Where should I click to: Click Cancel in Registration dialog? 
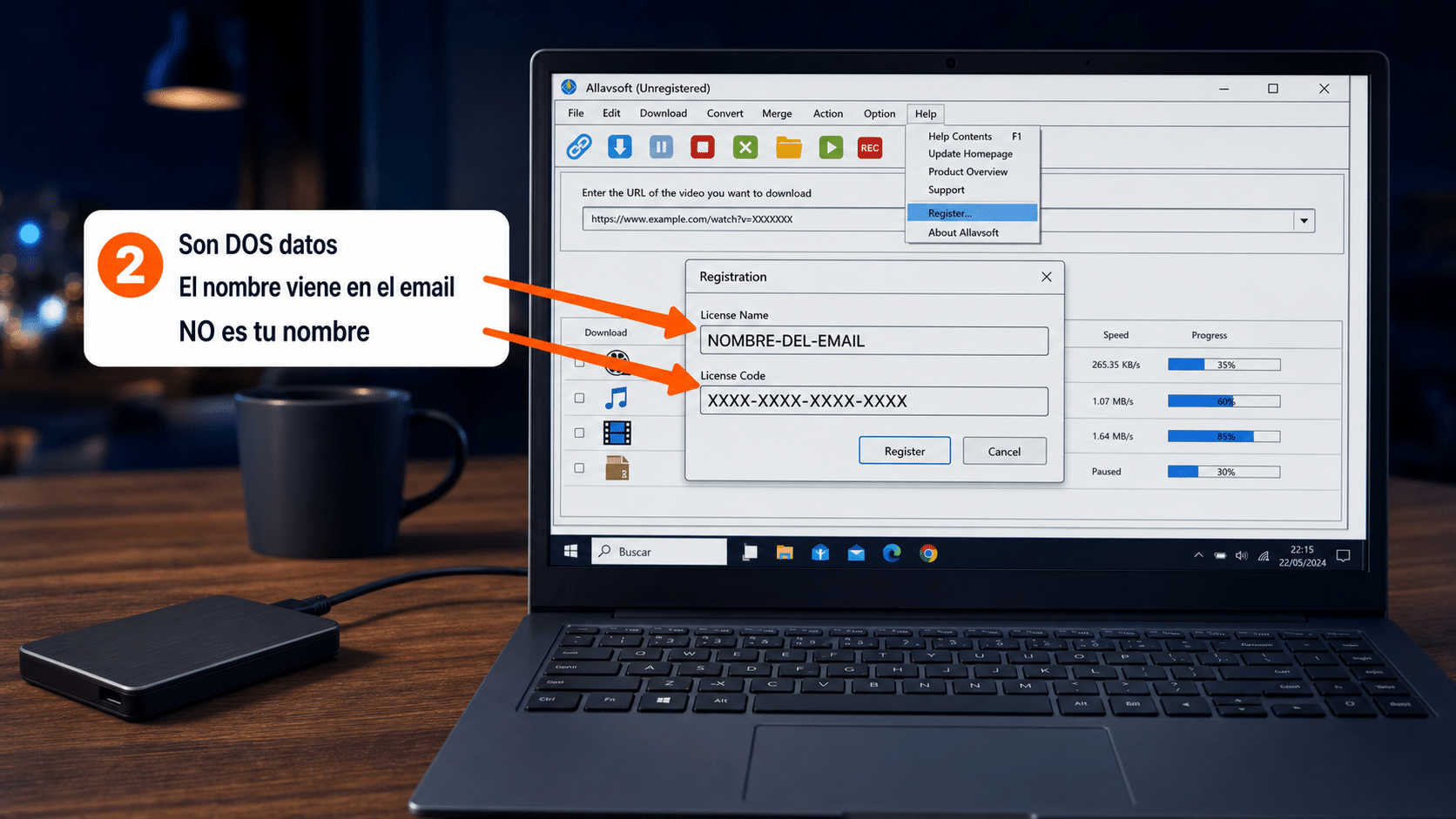click(x=1004, y=451)
